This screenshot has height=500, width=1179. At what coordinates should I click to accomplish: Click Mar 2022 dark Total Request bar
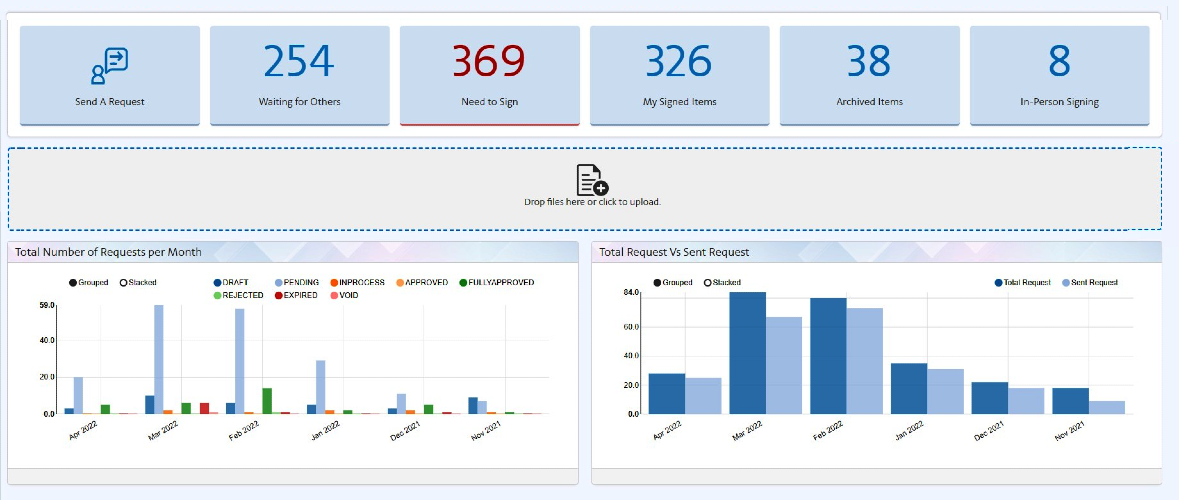point(747,353)
